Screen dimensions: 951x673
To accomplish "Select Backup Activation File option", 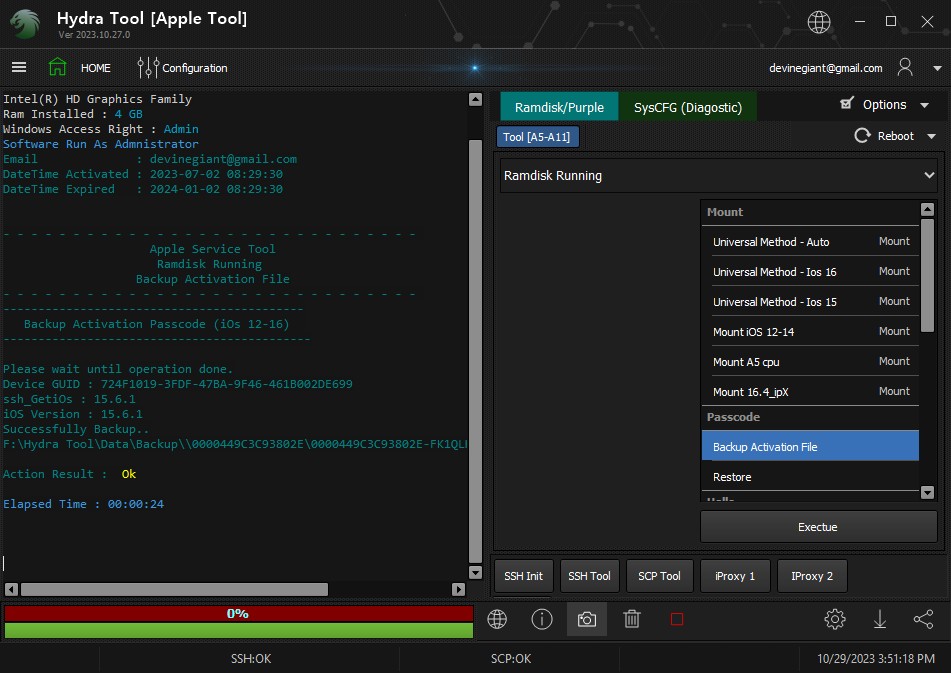I will click(x=810, y=446).
